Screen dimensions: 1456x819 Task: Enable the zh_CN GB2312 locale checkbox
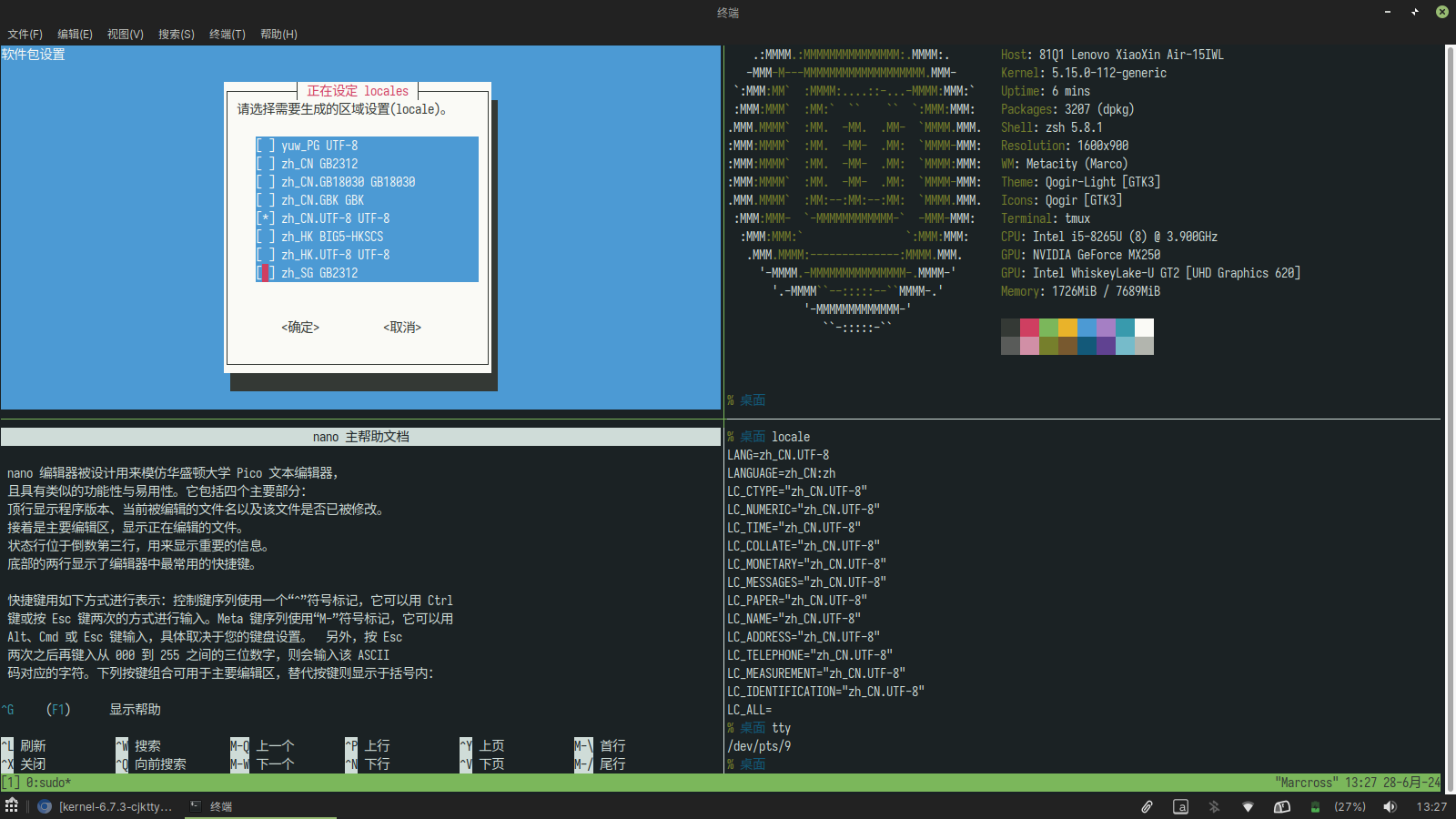[265, 164]
